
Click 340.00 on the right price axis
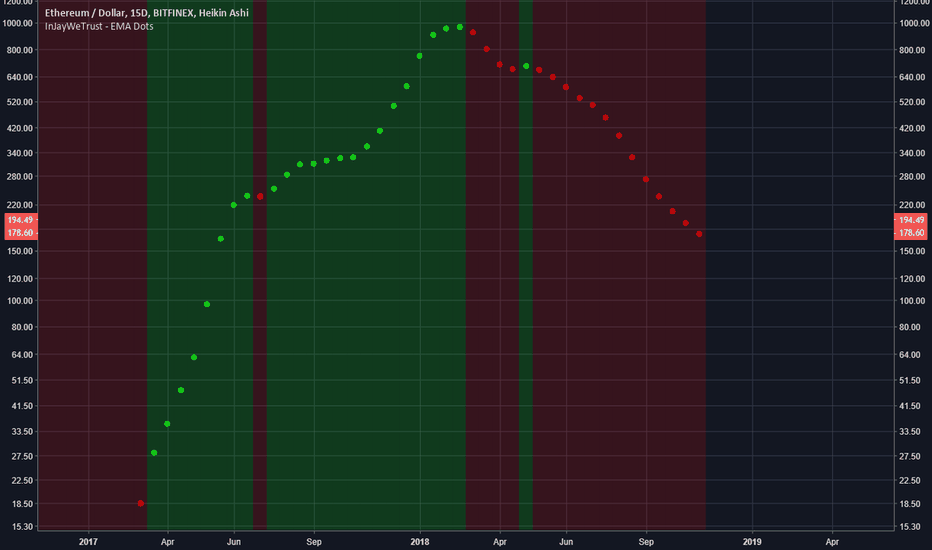point(912,153)
